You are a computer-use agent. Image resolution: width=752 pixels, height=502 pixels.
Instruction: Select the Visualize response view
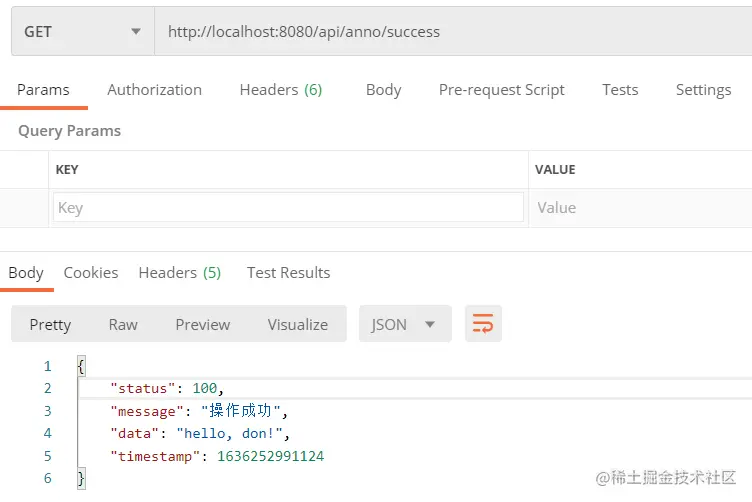pos(298,325)
